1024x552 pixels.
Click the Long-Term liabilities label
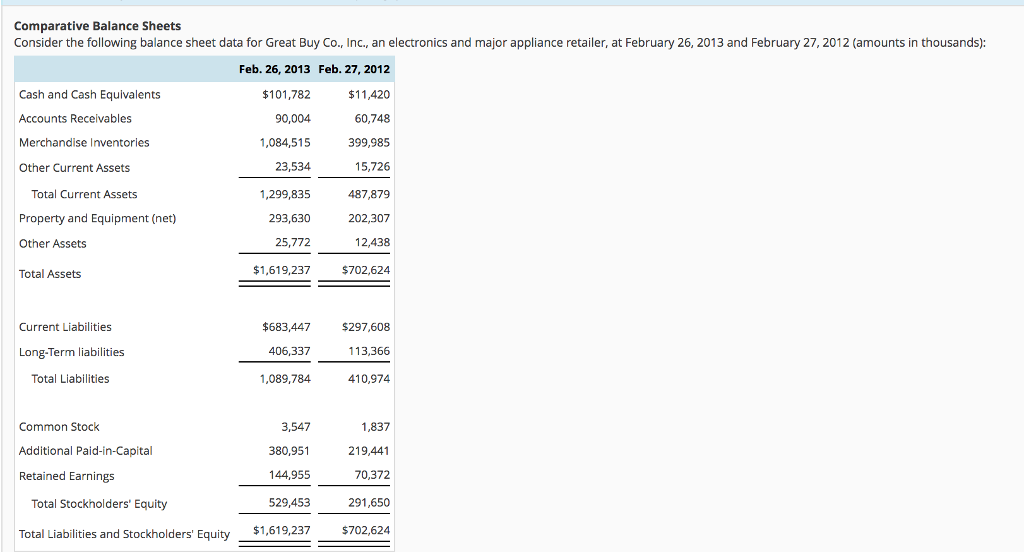click(71, 352)
